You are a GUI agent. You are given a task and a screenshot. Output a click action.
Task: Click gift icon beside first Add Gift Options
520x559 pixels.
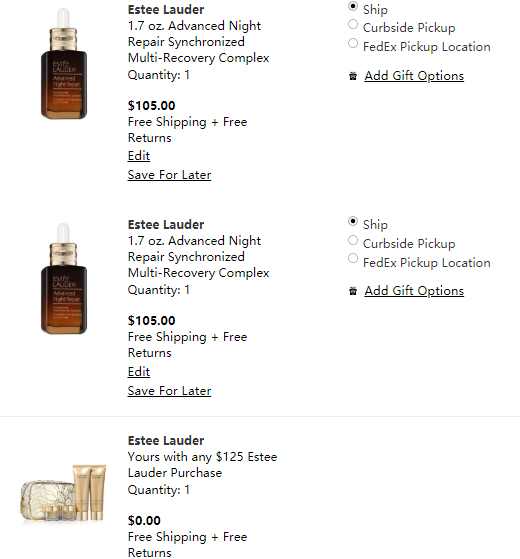pyautogui.click(x=353, y=76)
